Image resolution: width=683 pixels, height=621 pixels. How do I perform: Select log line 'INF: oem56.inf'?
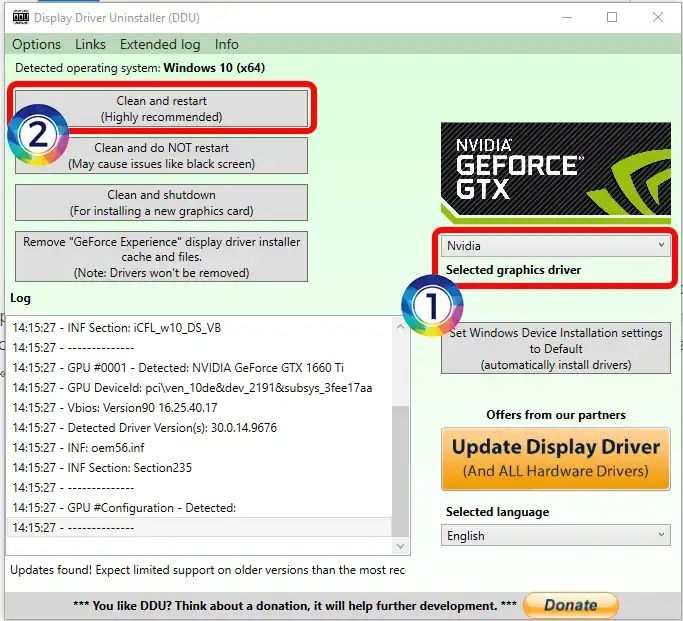pyautogui.click(x=199, y=448)
